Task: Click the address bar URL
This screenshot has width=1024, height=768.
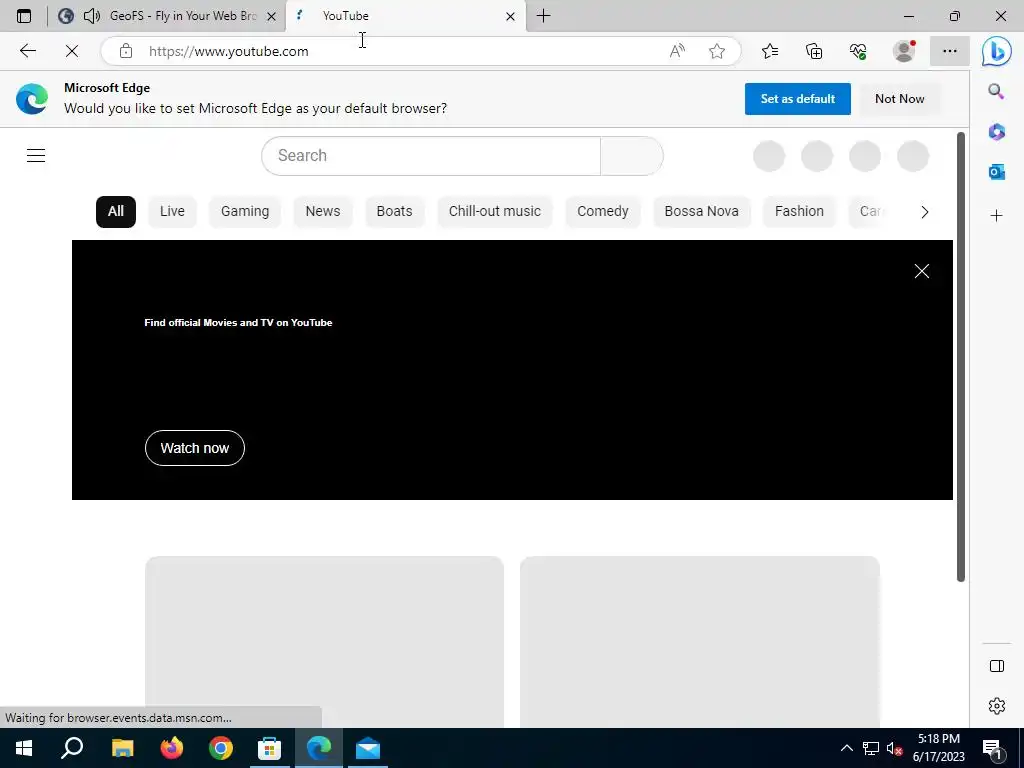Action: (x=228, y=51)
